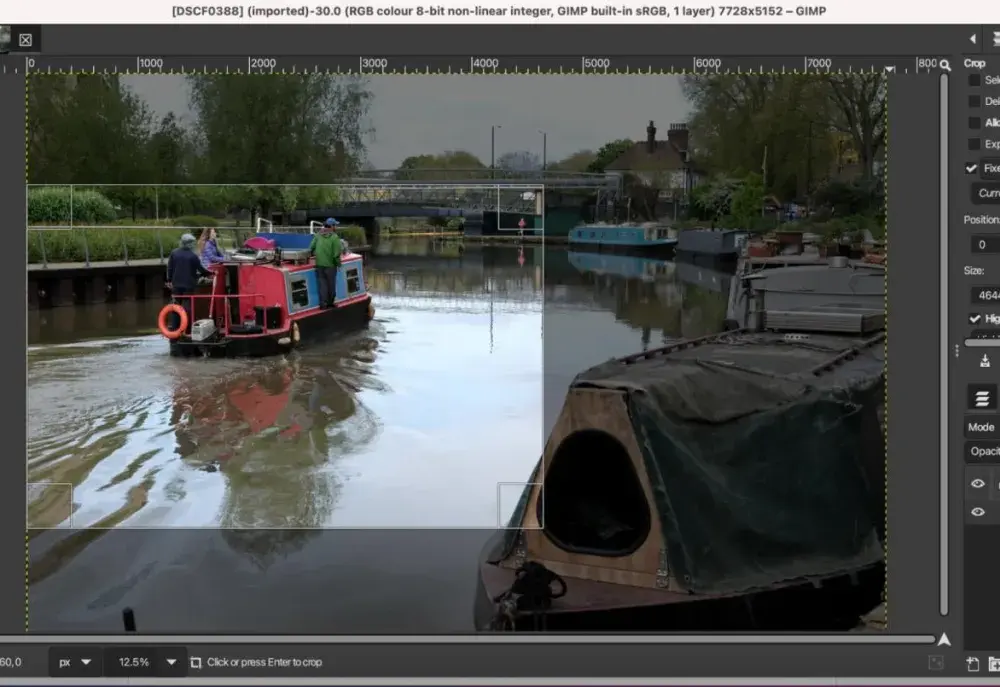Uncheck the Fixed aspect checkbox

(x=971, y=168)
